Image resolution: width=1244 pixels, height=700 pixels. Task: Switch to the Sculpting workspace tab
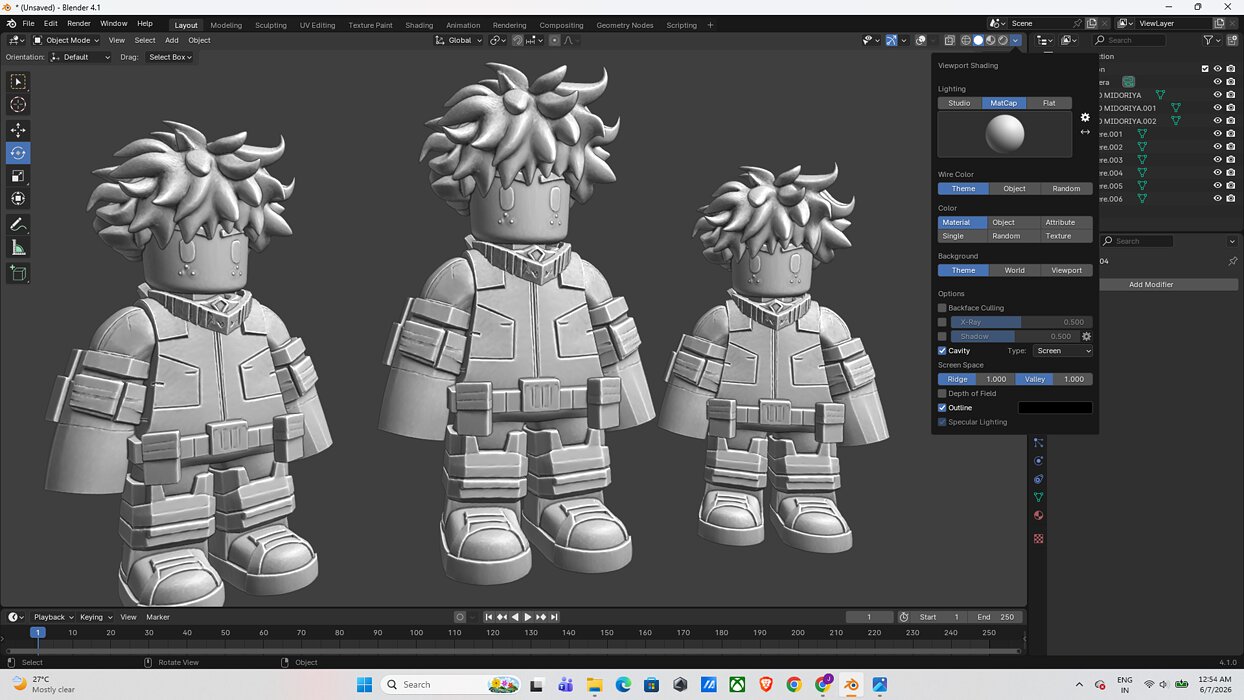click(x=270, y=25)
